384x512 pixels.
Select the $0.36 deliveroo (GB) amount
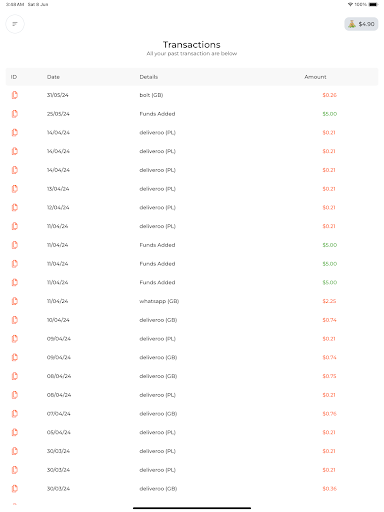(x=329, y=489)
